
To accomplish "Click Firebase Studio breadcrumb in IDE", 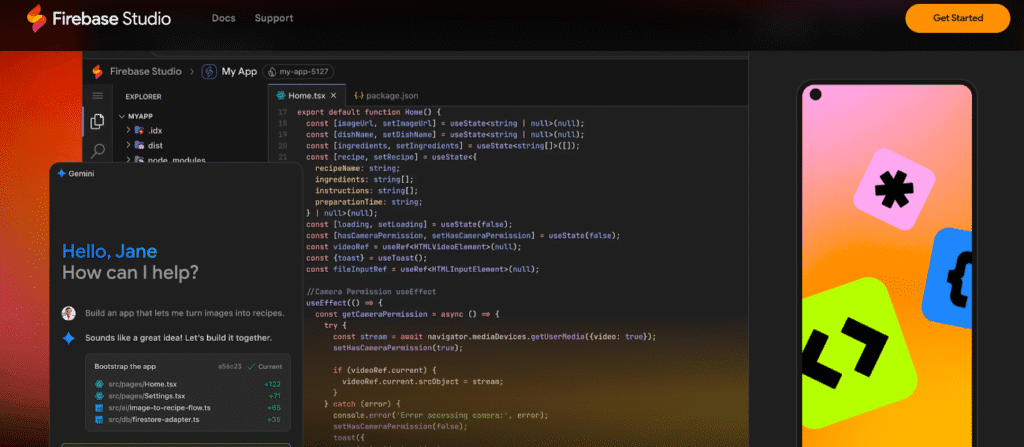I will pos(146,72).
